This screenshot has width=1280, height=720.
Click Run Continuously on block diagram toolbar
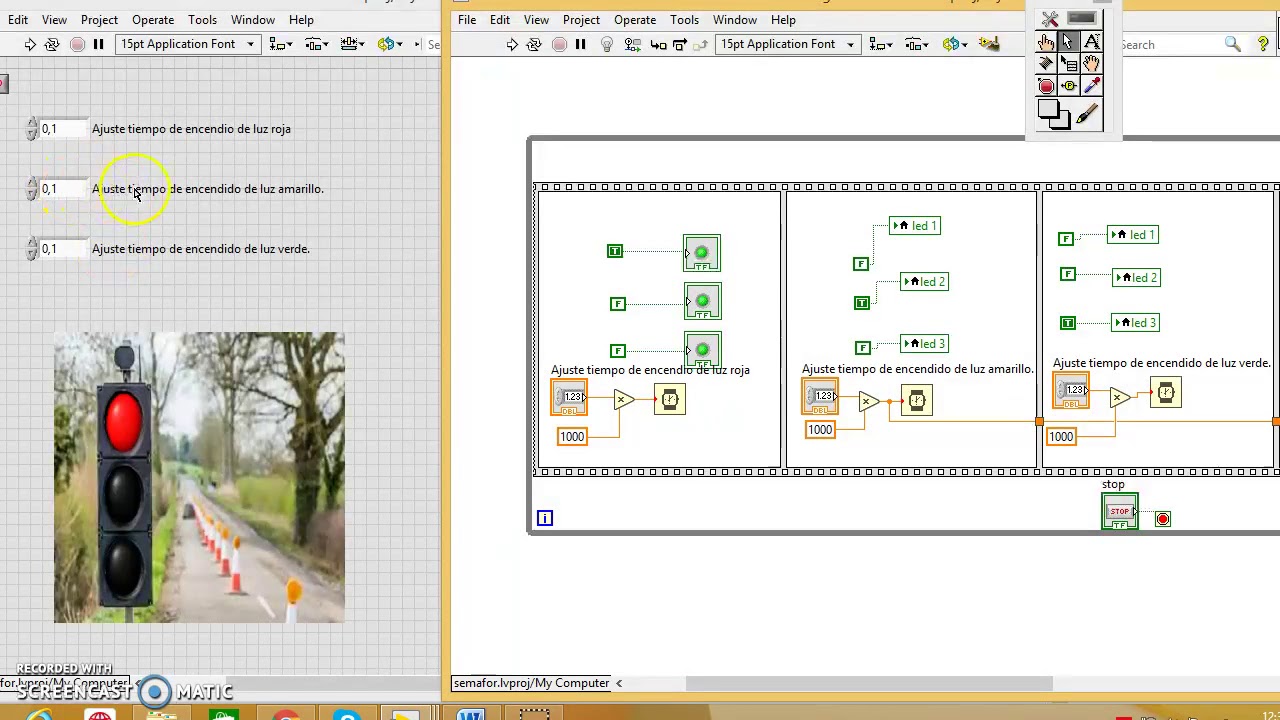click(534, 44)
